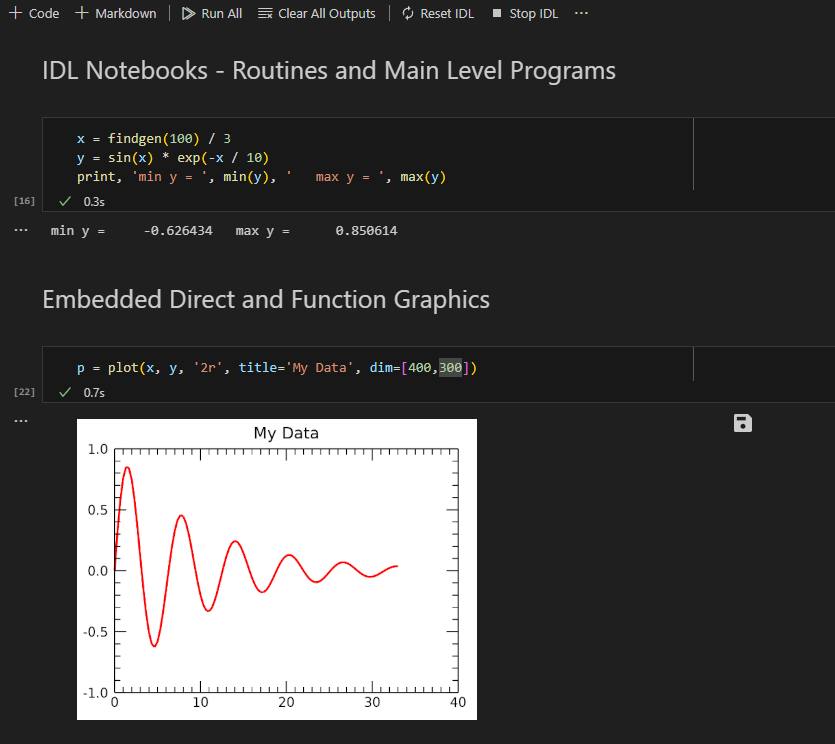
Task: Click the Run All play icon
Action: click(188, 13)
